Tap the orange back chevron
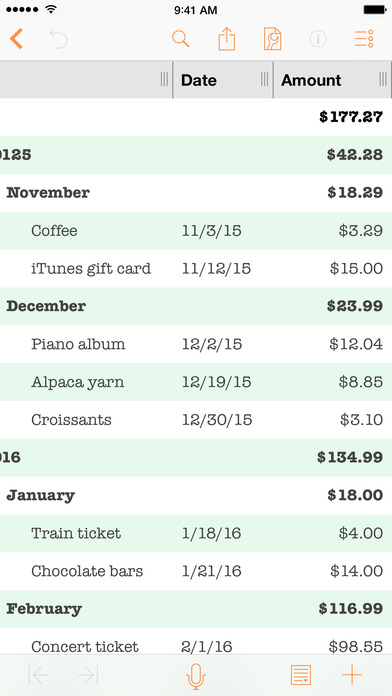The image size is (392, 696). (x=16, y=39)
